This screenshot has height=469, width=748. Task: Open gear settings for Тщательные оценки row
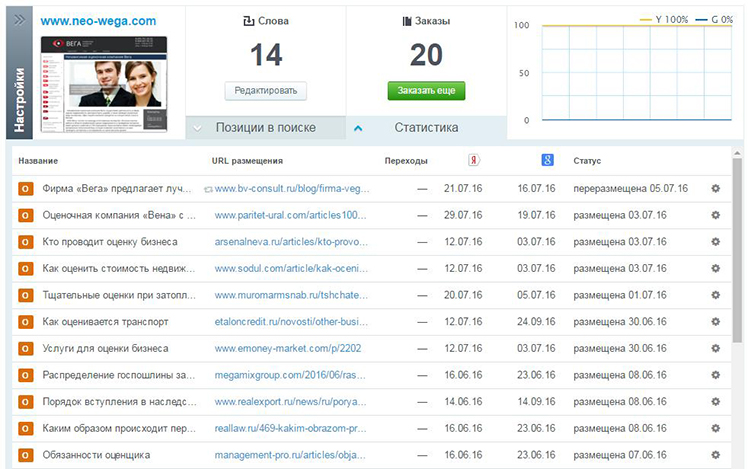pos(715,295)
